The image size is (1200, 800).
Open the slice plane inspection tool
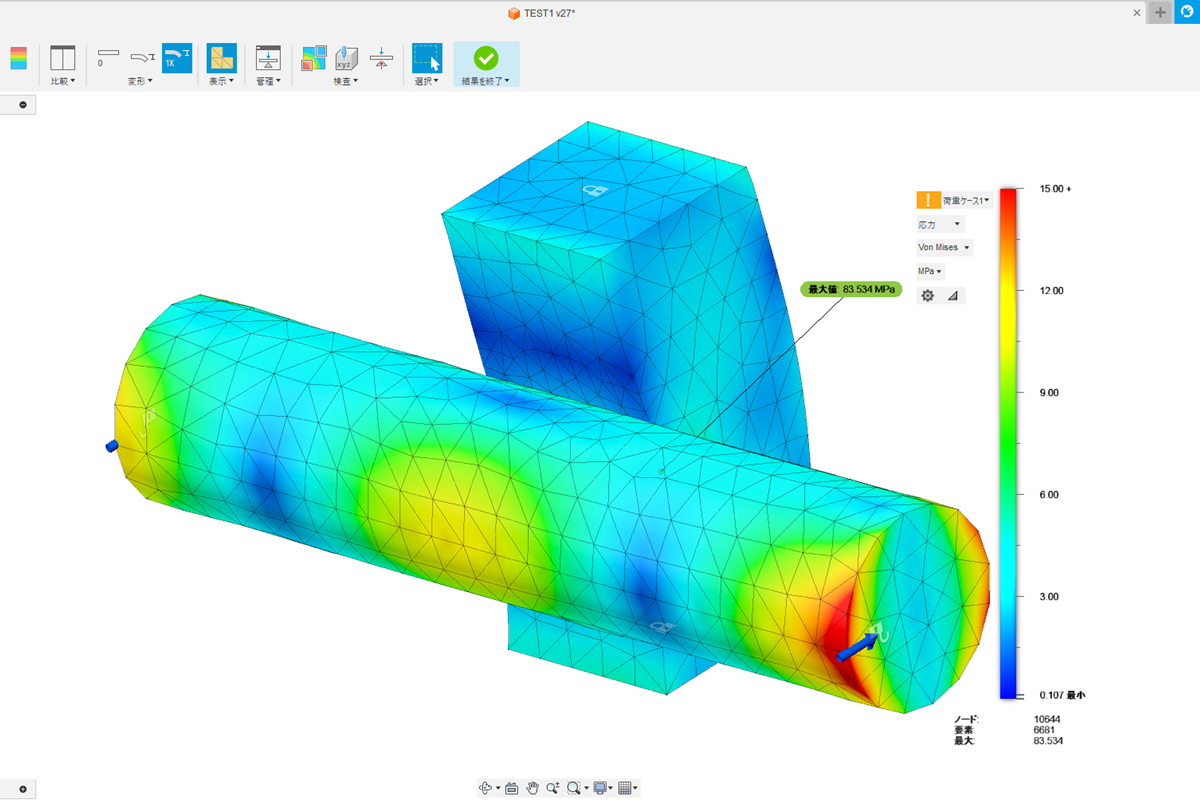tap(380, 58)
